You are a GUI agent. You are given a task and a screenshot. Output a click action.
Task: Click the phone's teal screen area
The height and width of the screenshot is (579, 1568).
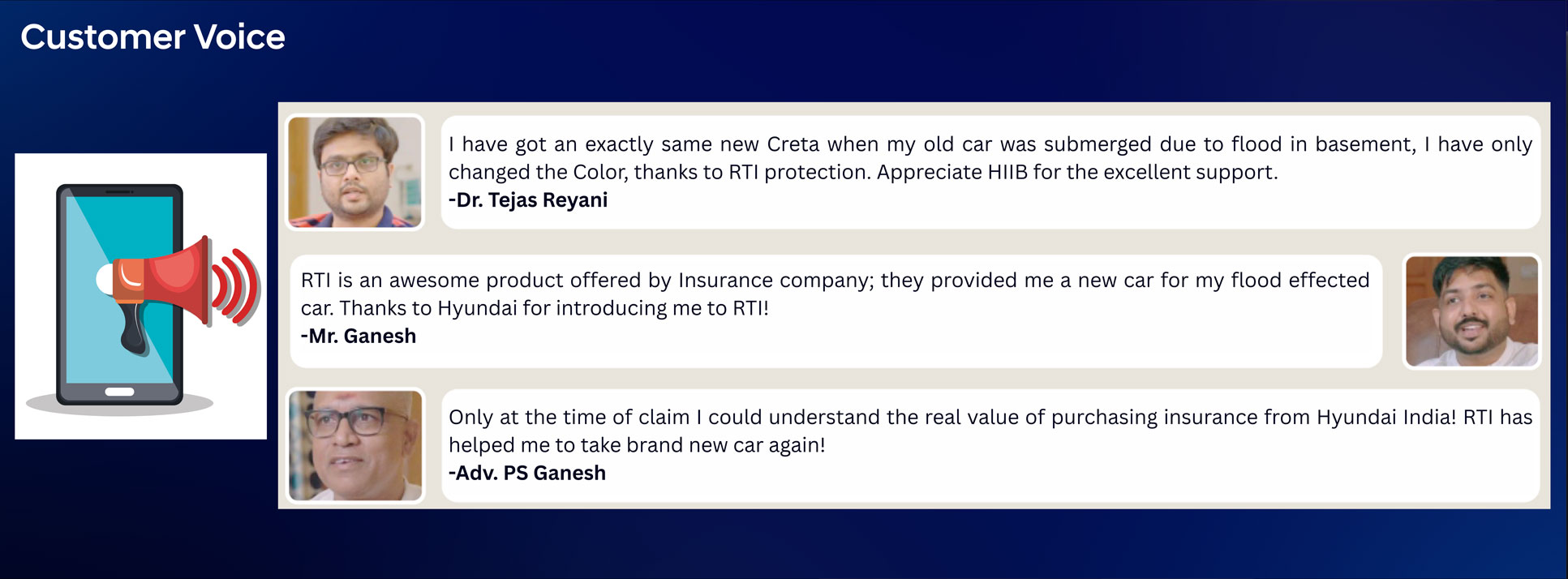coord(119,288)
